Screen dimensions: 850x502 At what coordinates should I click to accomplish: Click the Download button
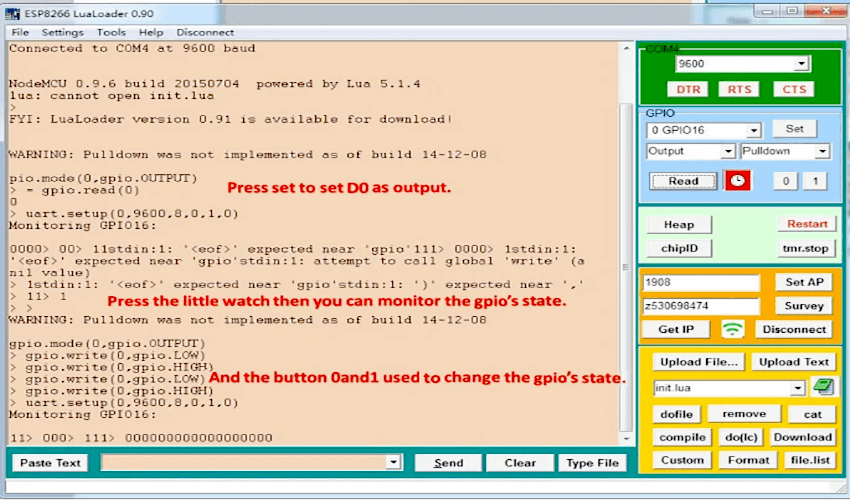tap(802, 437)
